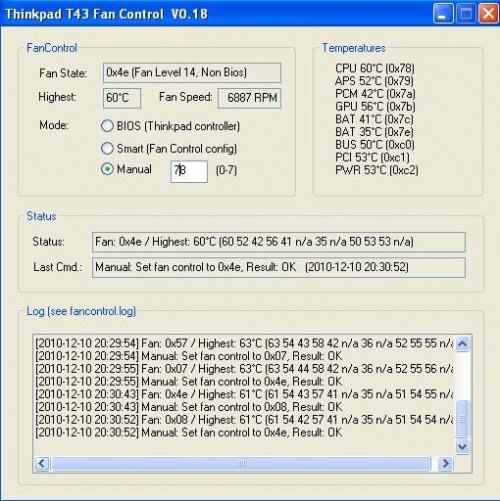Viewport: 500px width, 501px height.
Task: Click the Manual fan level input field
Action: (x=189, y=171)
